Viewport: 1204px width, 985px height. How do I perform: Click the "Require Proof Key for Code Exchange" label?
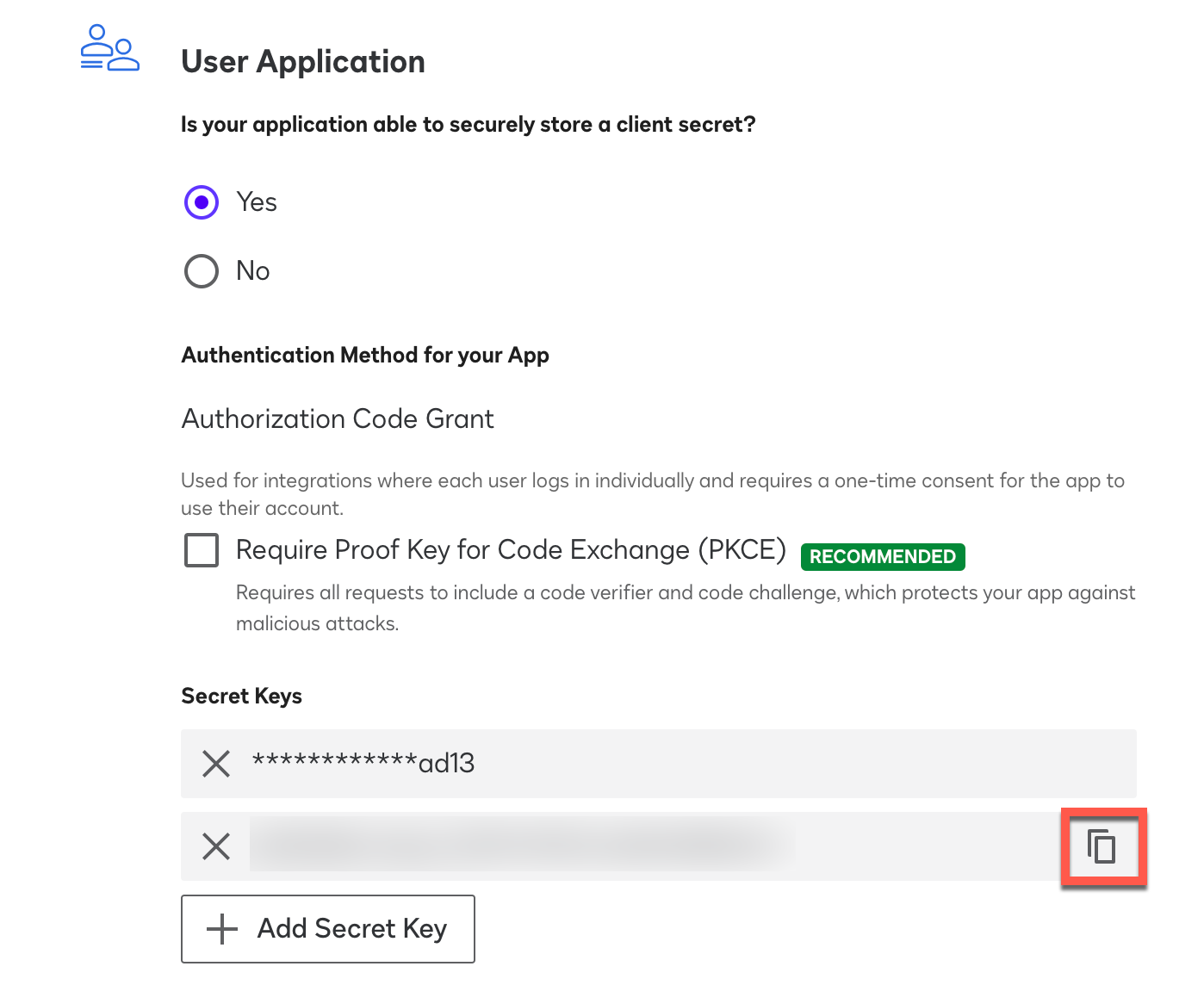[511, 550]
